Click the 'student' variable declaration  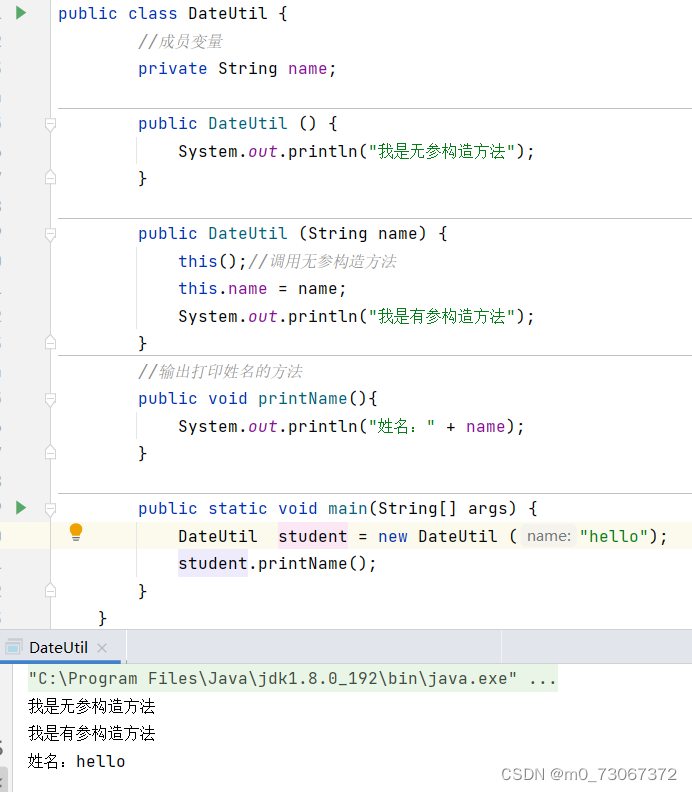[x=313, y=536]
